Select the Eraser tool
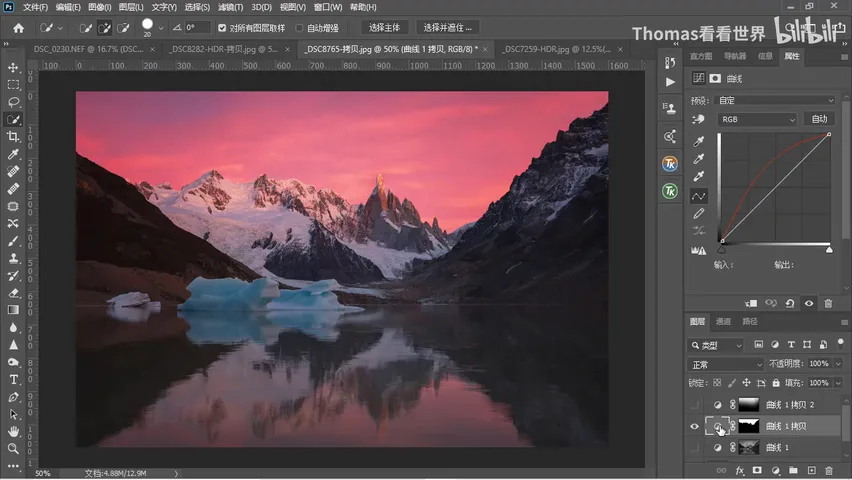 13,294
